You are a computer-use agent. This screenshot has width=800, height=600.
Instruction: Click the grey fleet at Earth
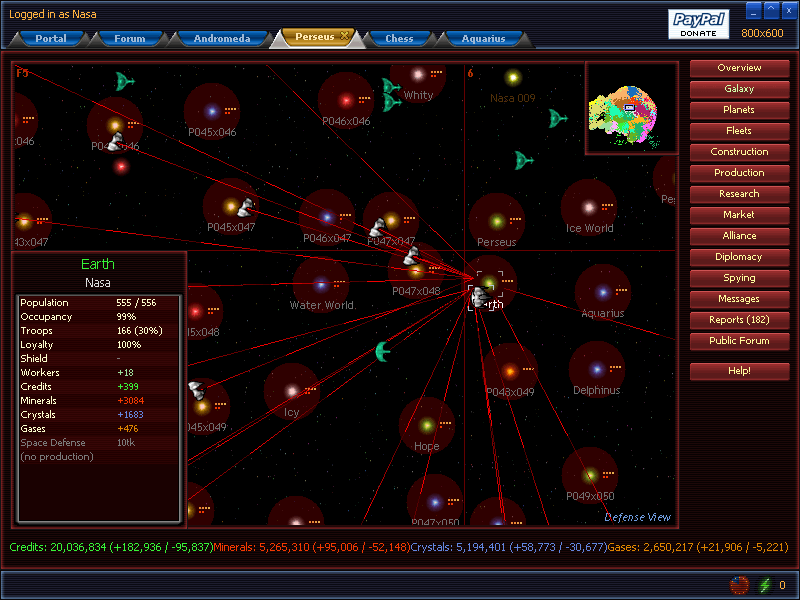(x=480, y=297)
